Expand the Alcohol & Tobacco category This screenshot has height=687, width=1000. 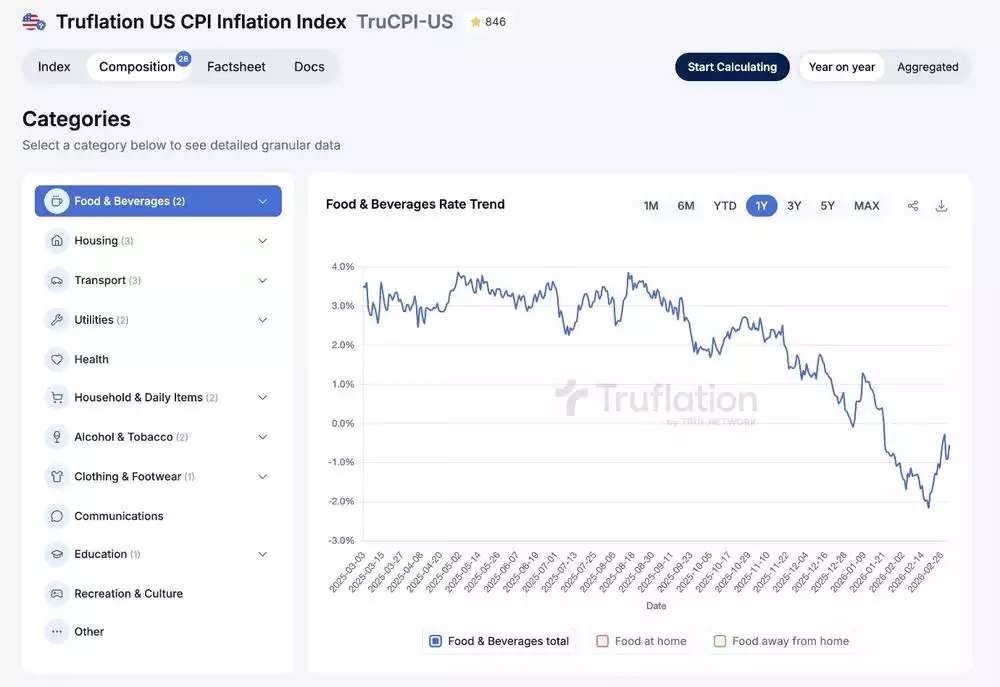tap(261, 436)
